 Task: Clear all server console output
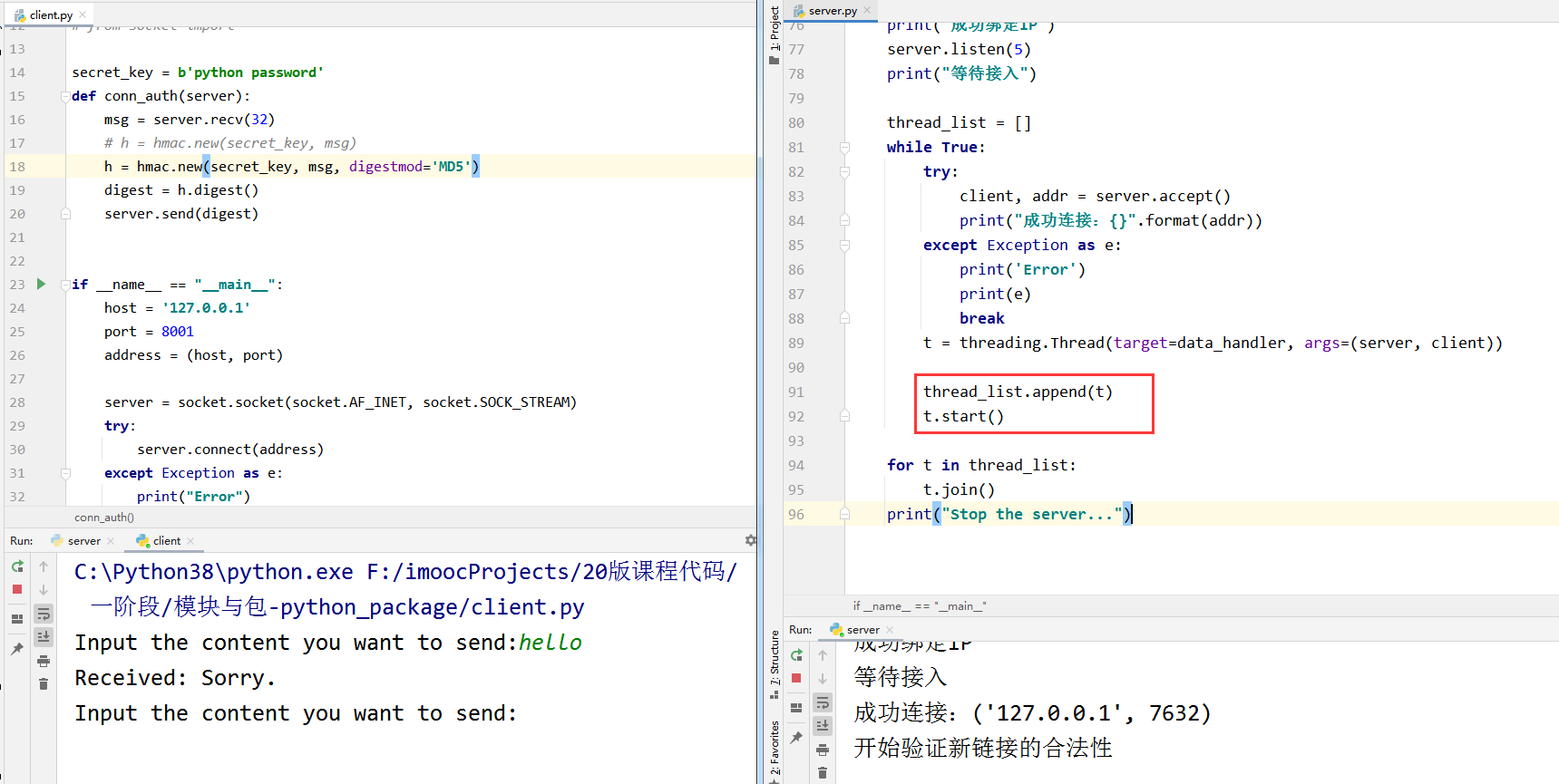coord(823,773)
